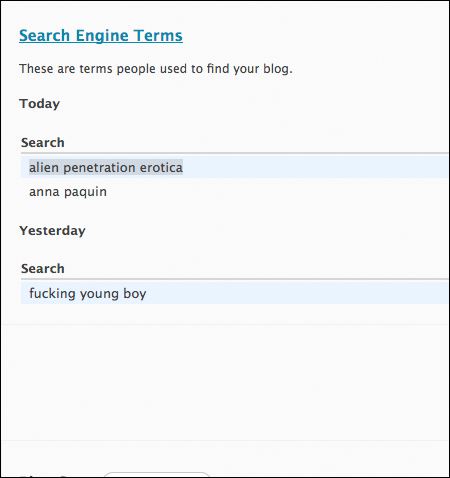450x478 pixels.
Task: Click the Today section heading
Action: (x=40, y=104)
